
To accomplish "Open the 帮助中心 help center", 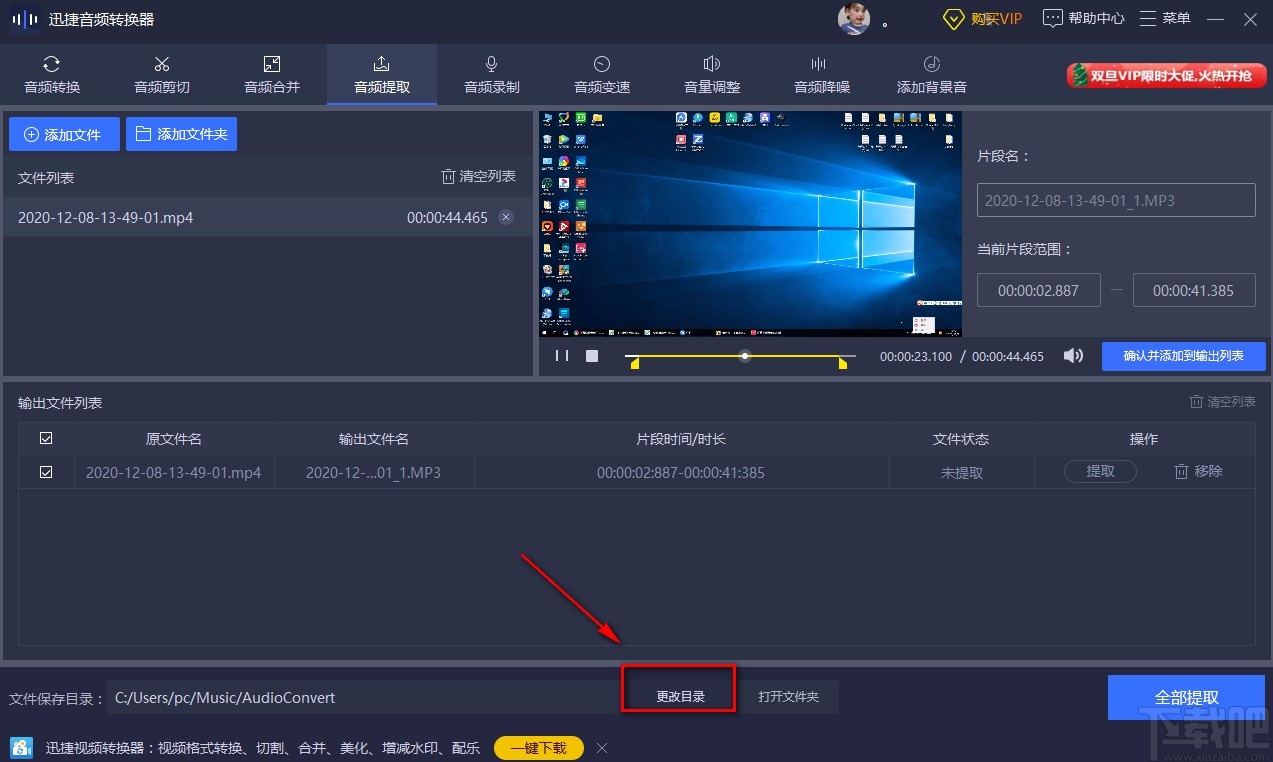I will tap(1083, 18).
